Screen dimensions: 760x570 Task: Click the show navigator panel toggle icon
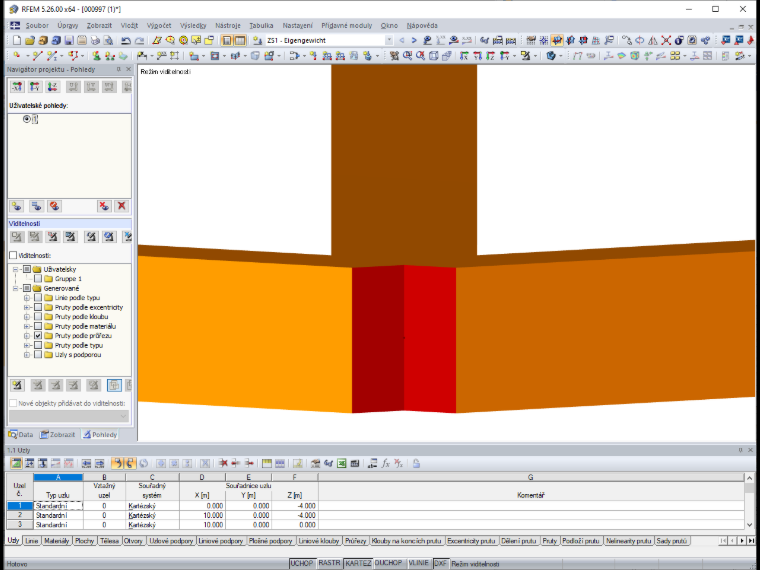pyautogui.click(x=227, y=41)
